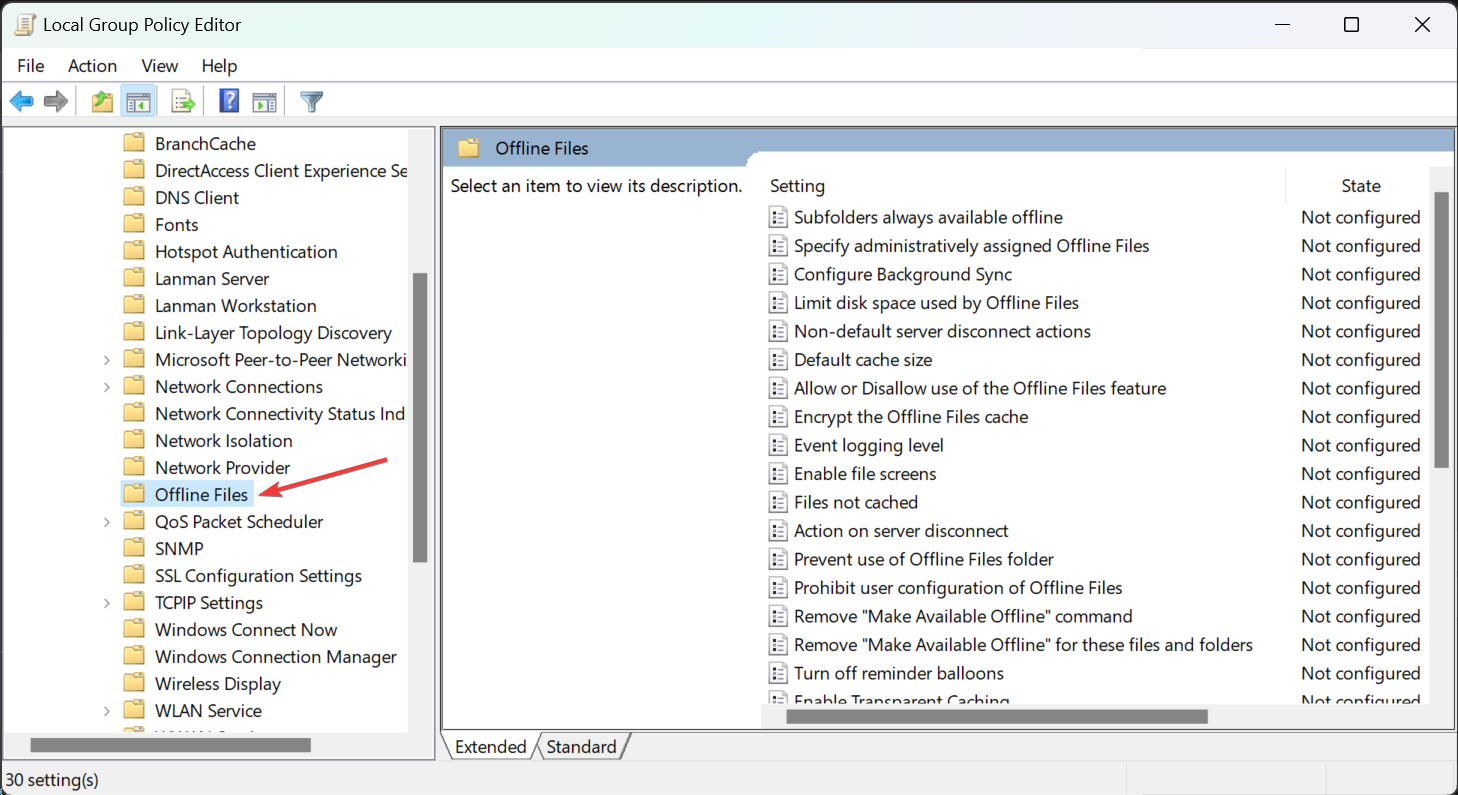Image resolution: width=1458 pixels, height=795 pixels.
Task: Select 'Prevent use of Offline Files folder'
Action: (x=924, y=559)
